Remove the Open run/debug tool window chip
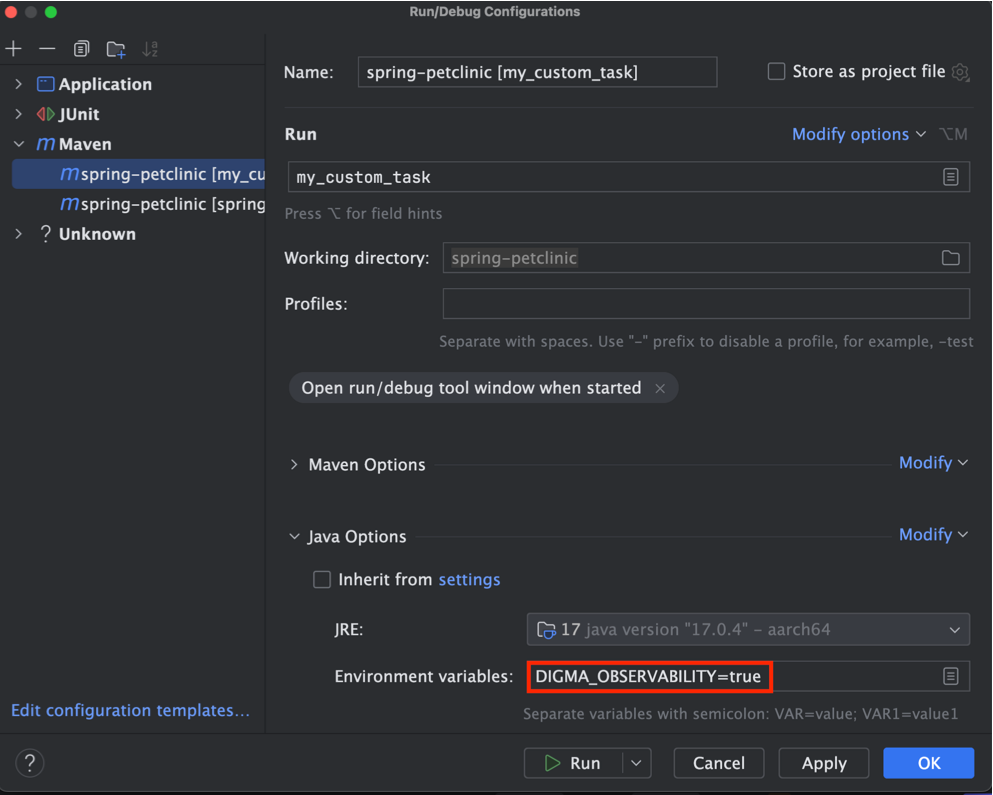 tap(660, 389)
